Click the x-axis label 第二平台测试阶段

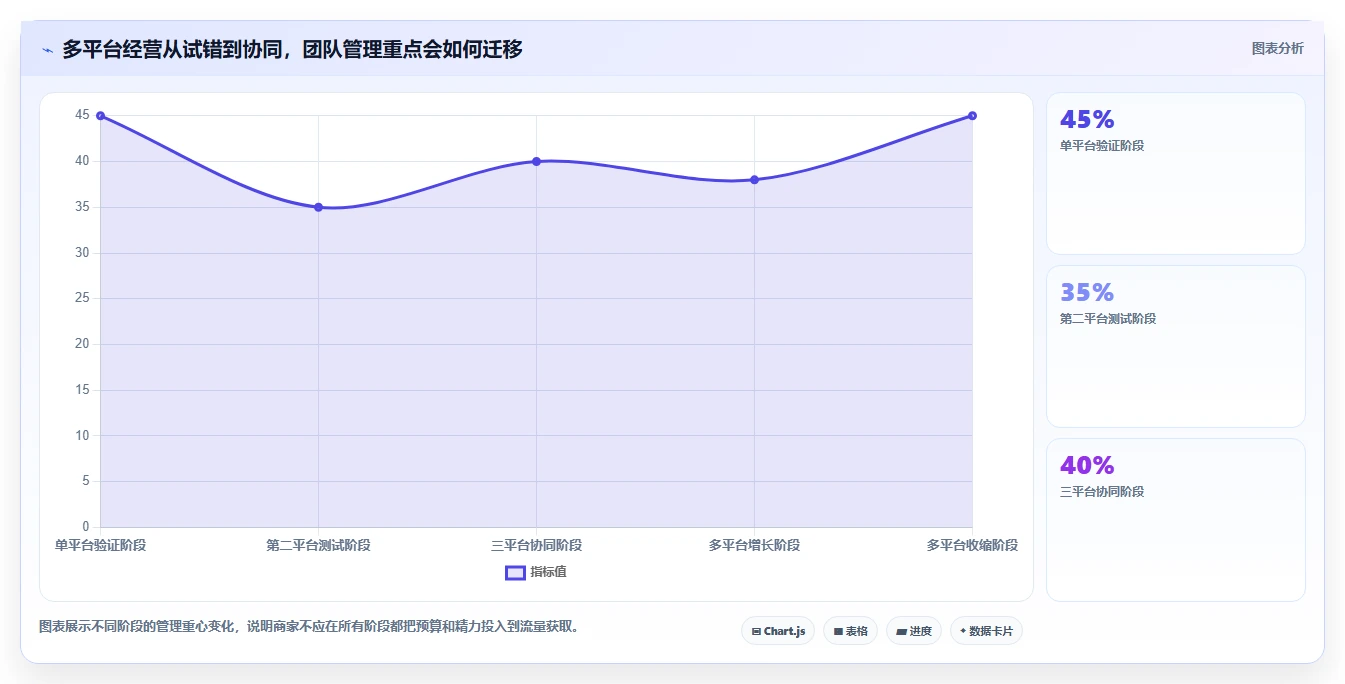(318, 545)
